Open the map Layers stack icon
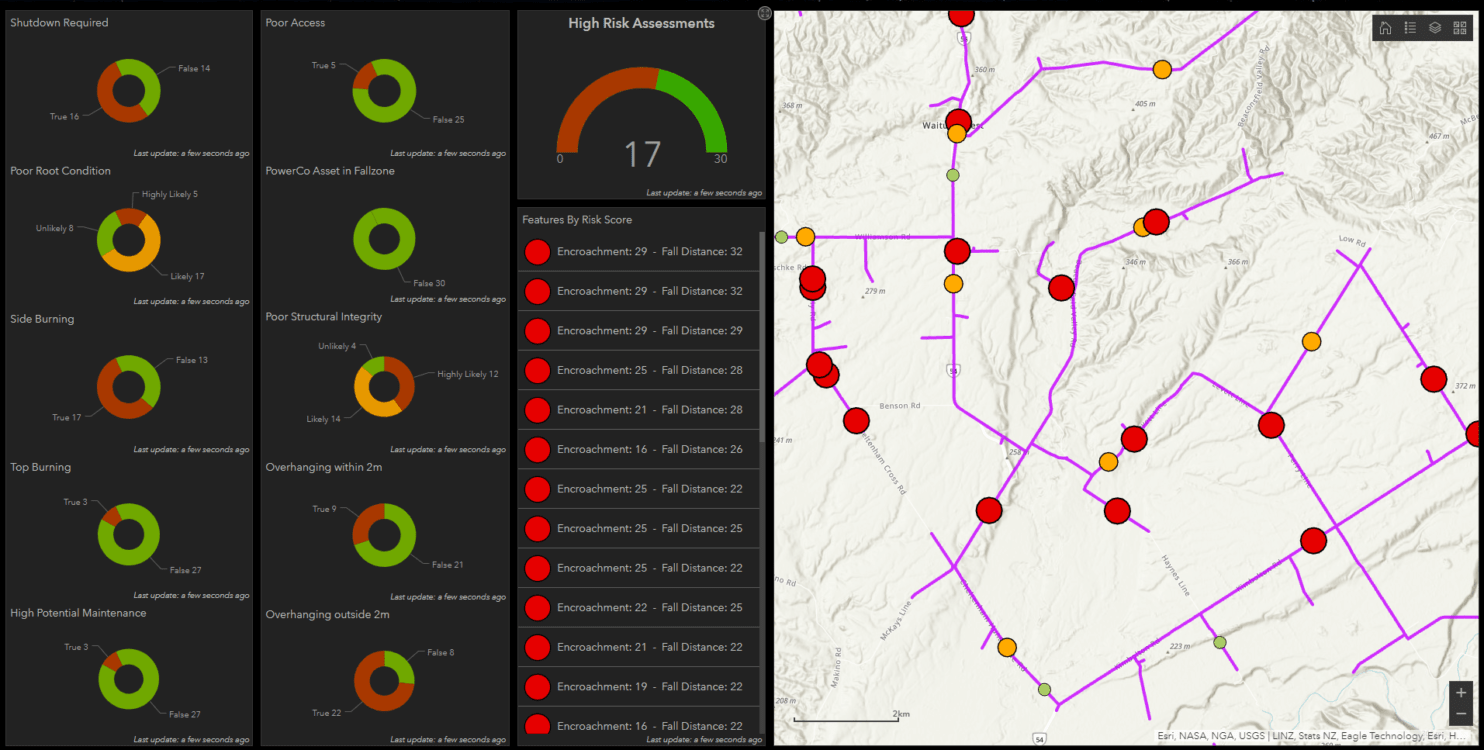 click(1435, 28)
